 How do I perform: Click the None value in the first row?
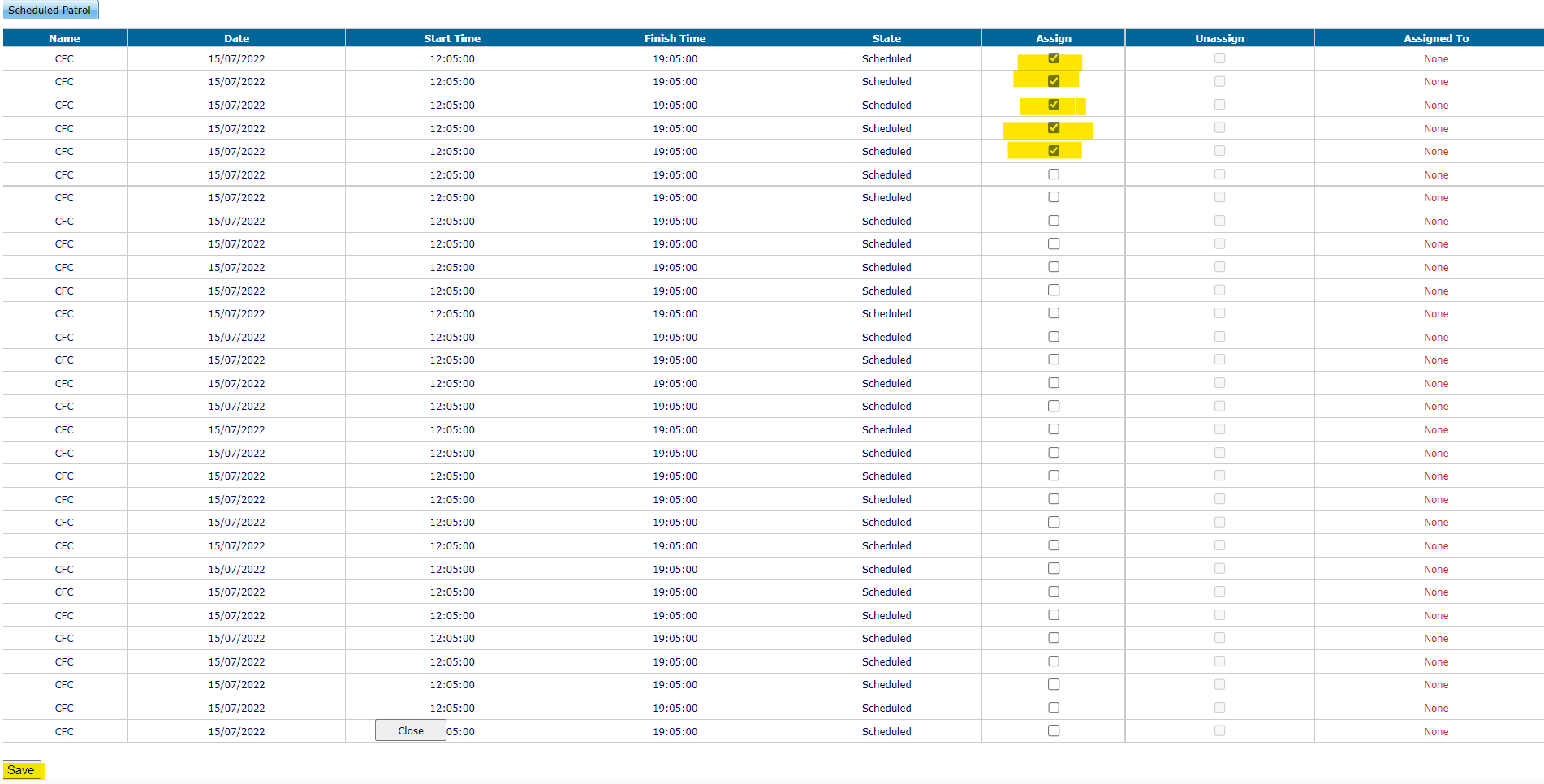coord(1436,59)
